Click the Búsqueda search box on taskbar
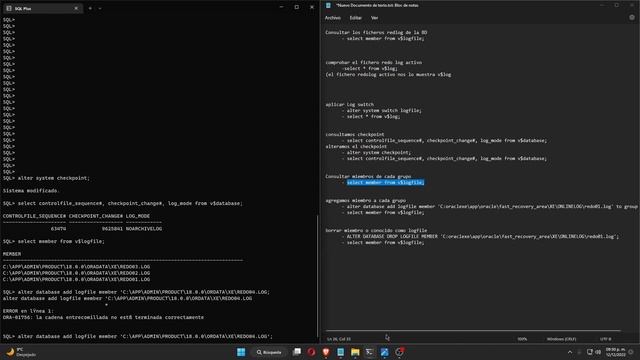 point(269,352)
